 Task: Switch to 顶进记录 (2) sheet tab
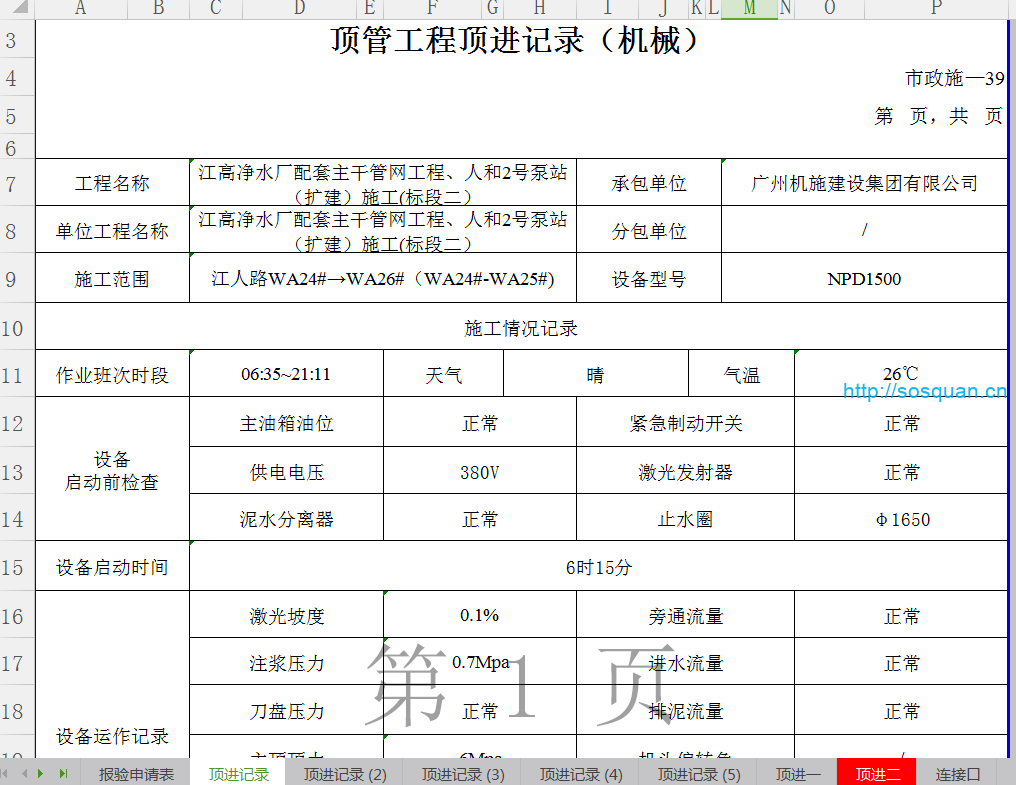(345, 774)
